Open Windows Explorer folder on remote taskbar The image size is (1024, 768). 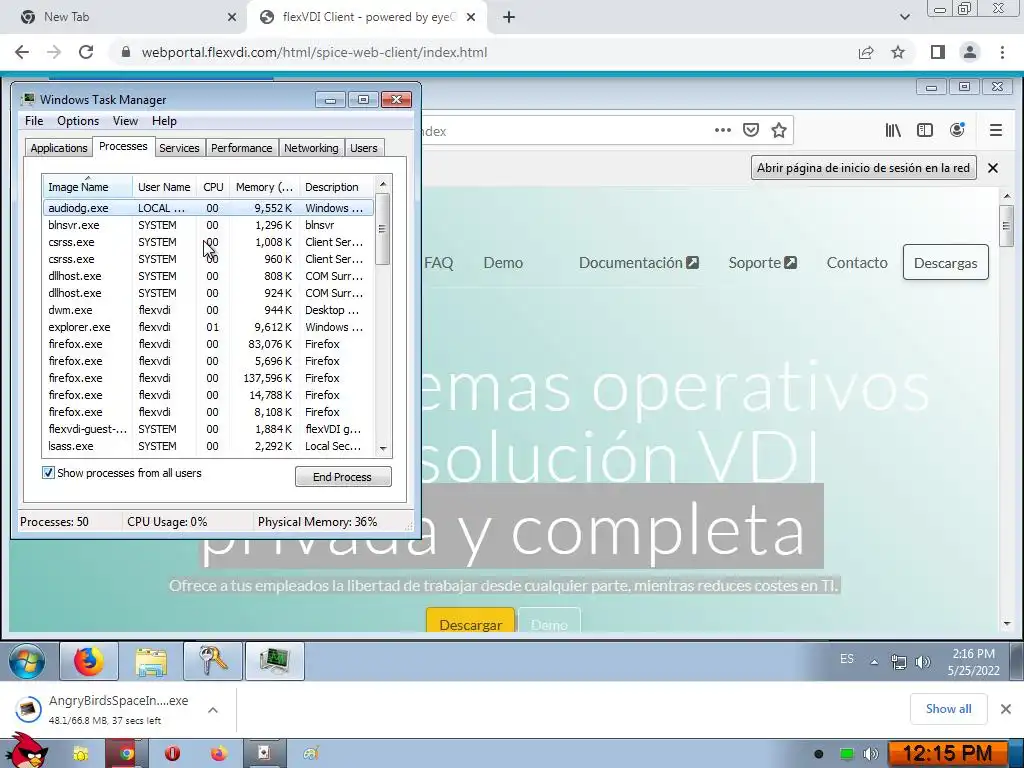[x=151, y=661]
